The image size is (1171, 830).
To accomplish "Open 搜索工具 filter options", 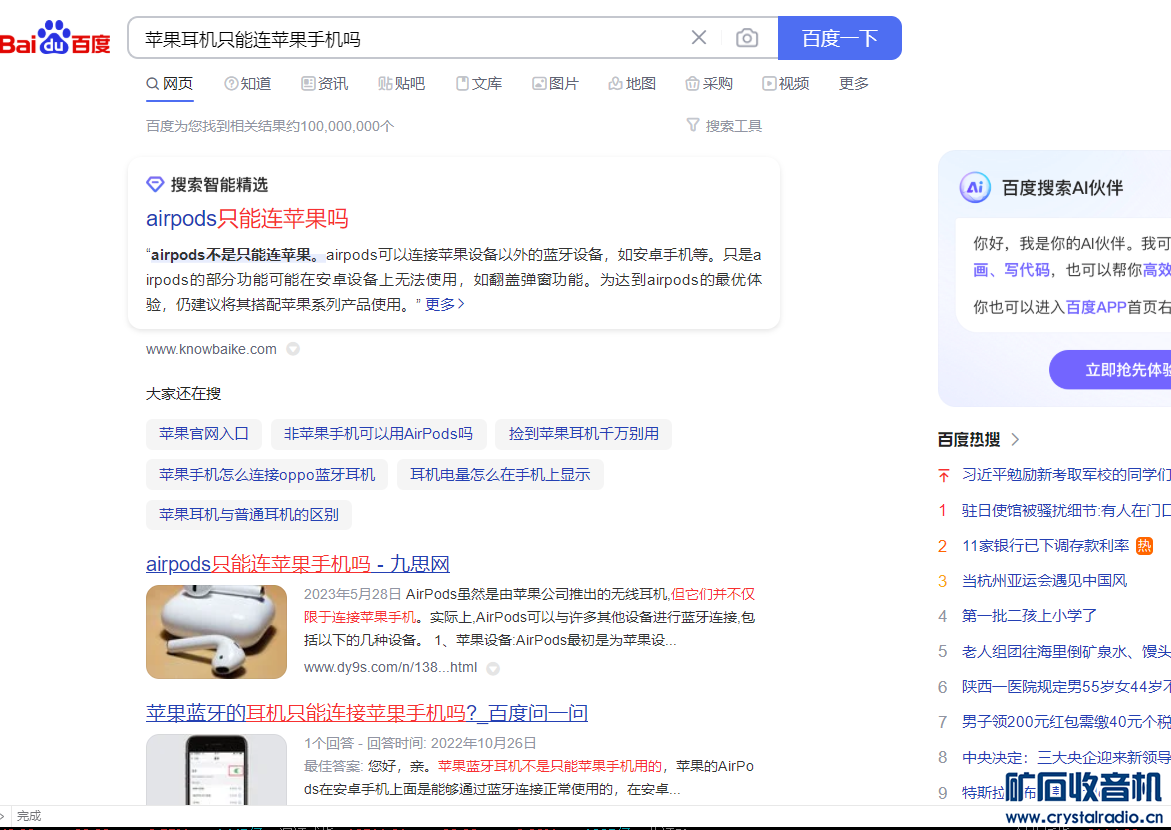I will point(724,126).
